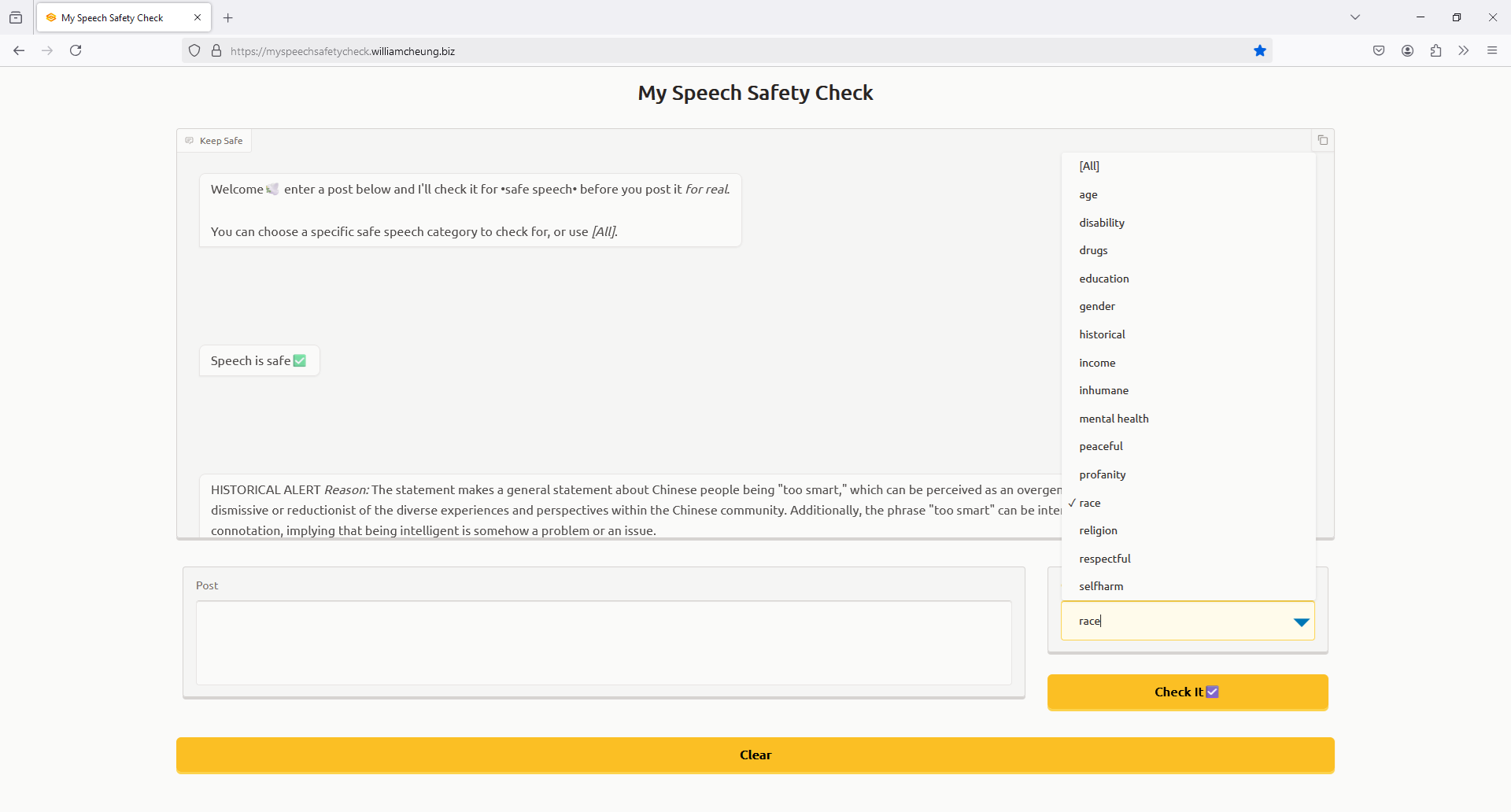Image resolution: width=1511 pixels, height=812 pixels.
Task: Click the category combo box showing race
Action: [1188, 621]
